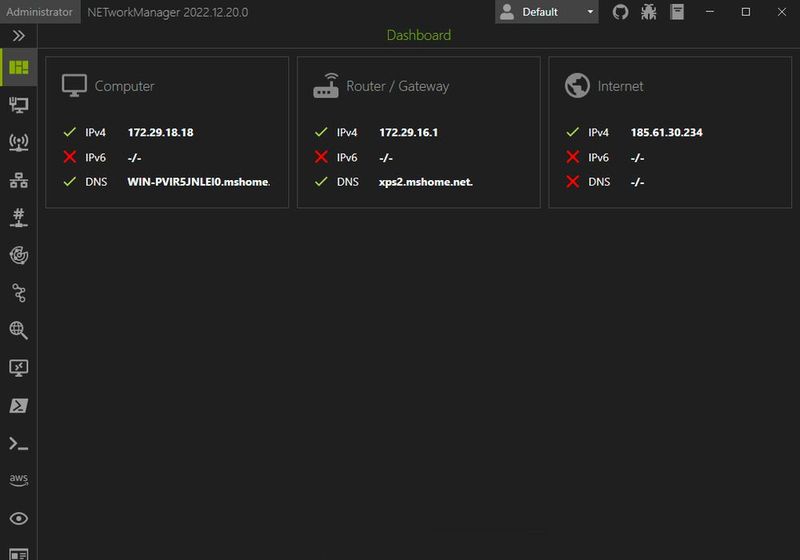
Task: Select the computer DNS name WIN-PVIR5JNLEI0.mshome
Action: pyautogui.click(x=199, y=182)
